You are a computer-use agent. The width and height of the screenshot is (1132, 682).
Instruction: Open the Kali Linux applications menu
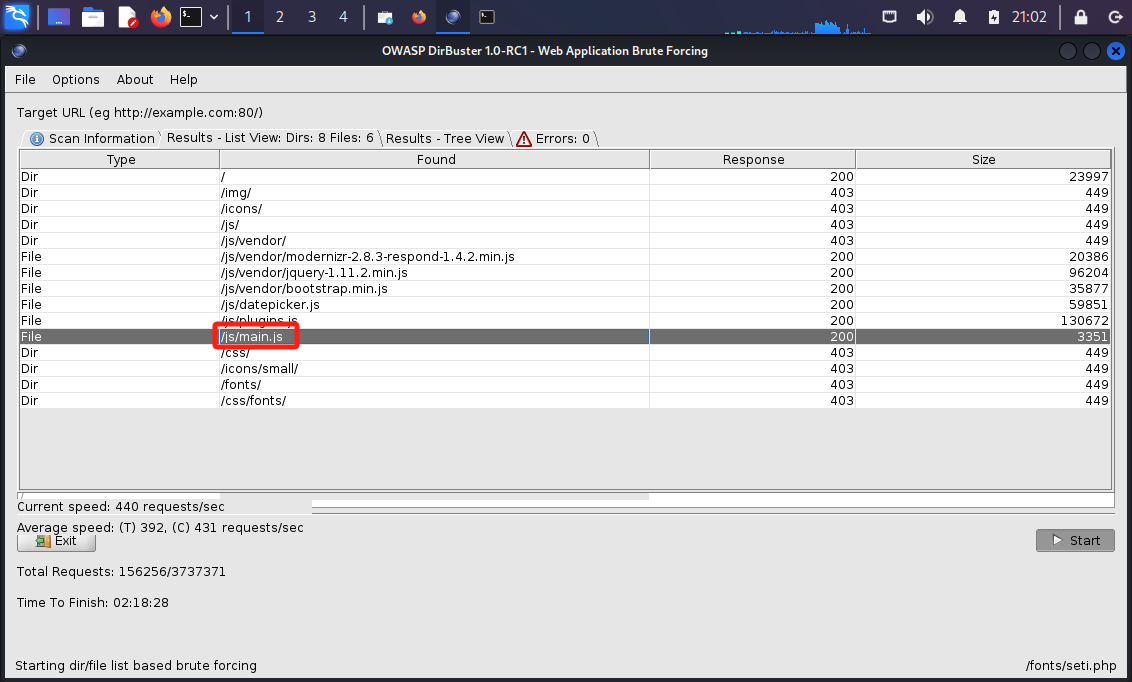[x=17, y=16]
